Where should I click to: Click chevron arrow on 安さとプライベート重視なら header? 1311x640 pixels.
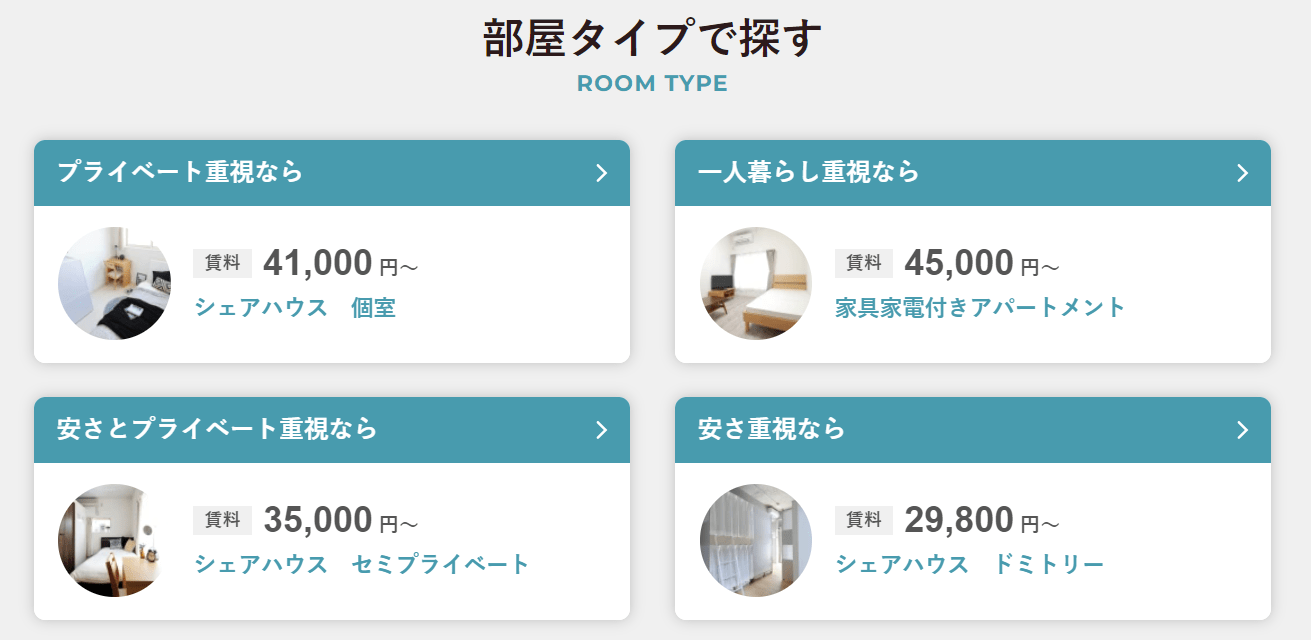click(602, 430)
